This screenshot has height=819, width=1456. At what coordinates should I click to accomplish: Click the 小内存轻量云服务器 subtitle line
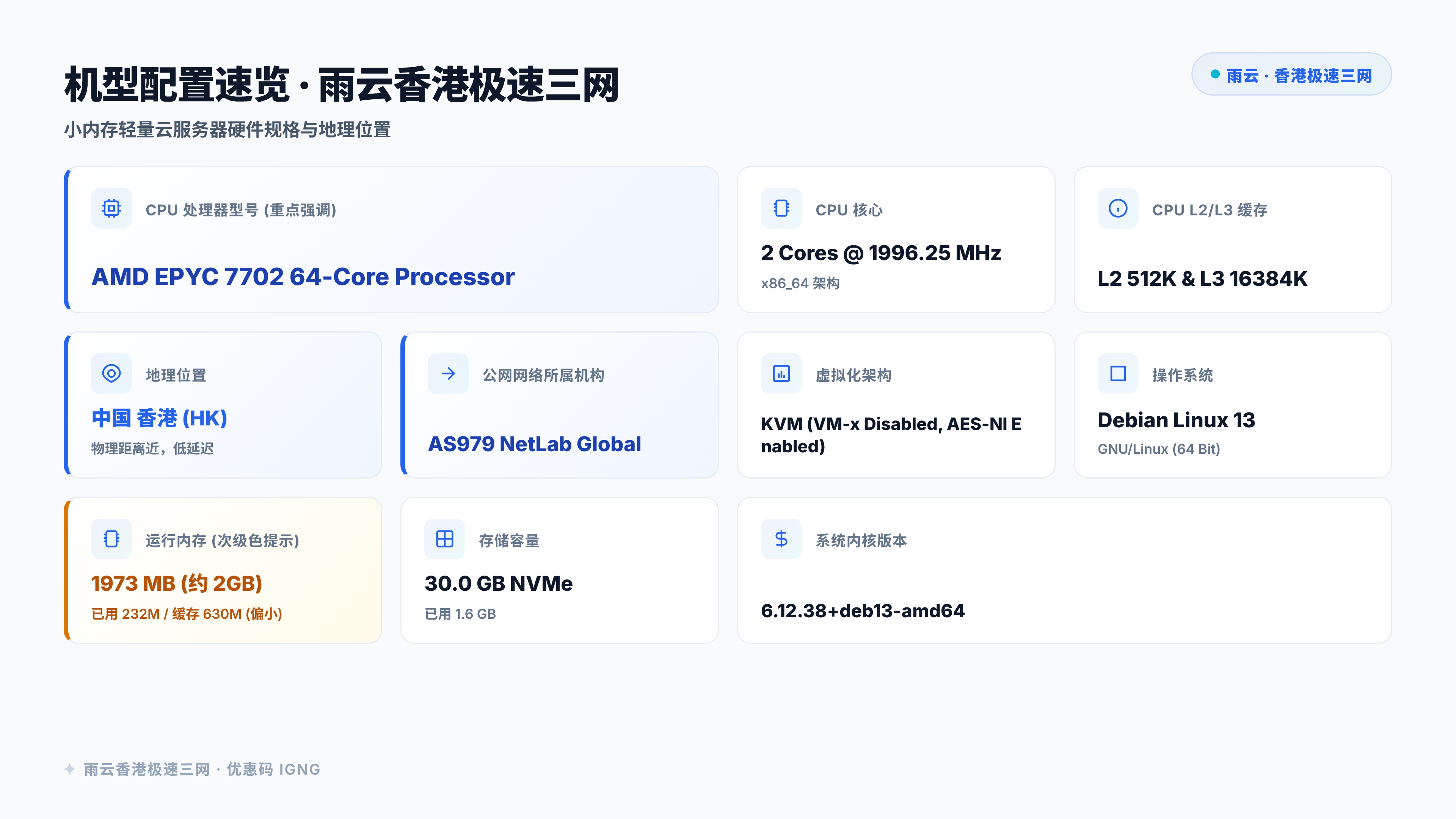227,130
